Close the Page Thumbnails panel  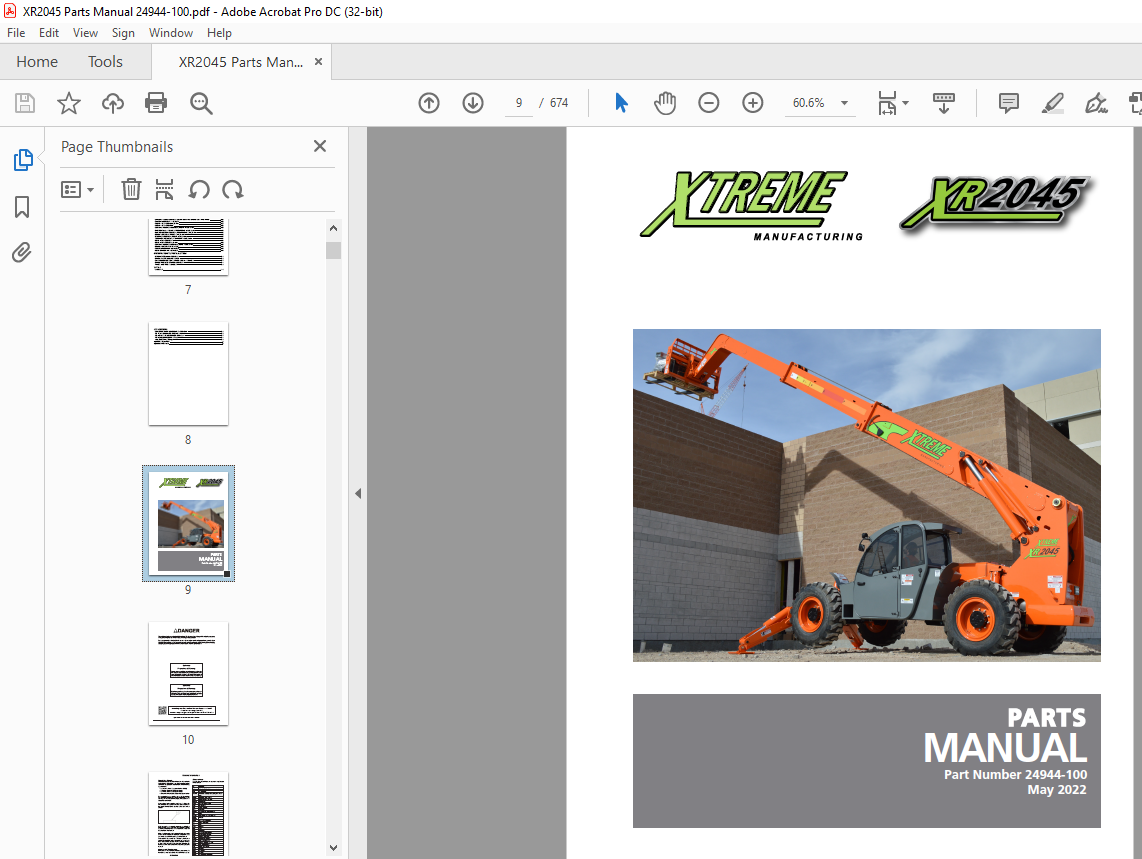click(320, 146)
